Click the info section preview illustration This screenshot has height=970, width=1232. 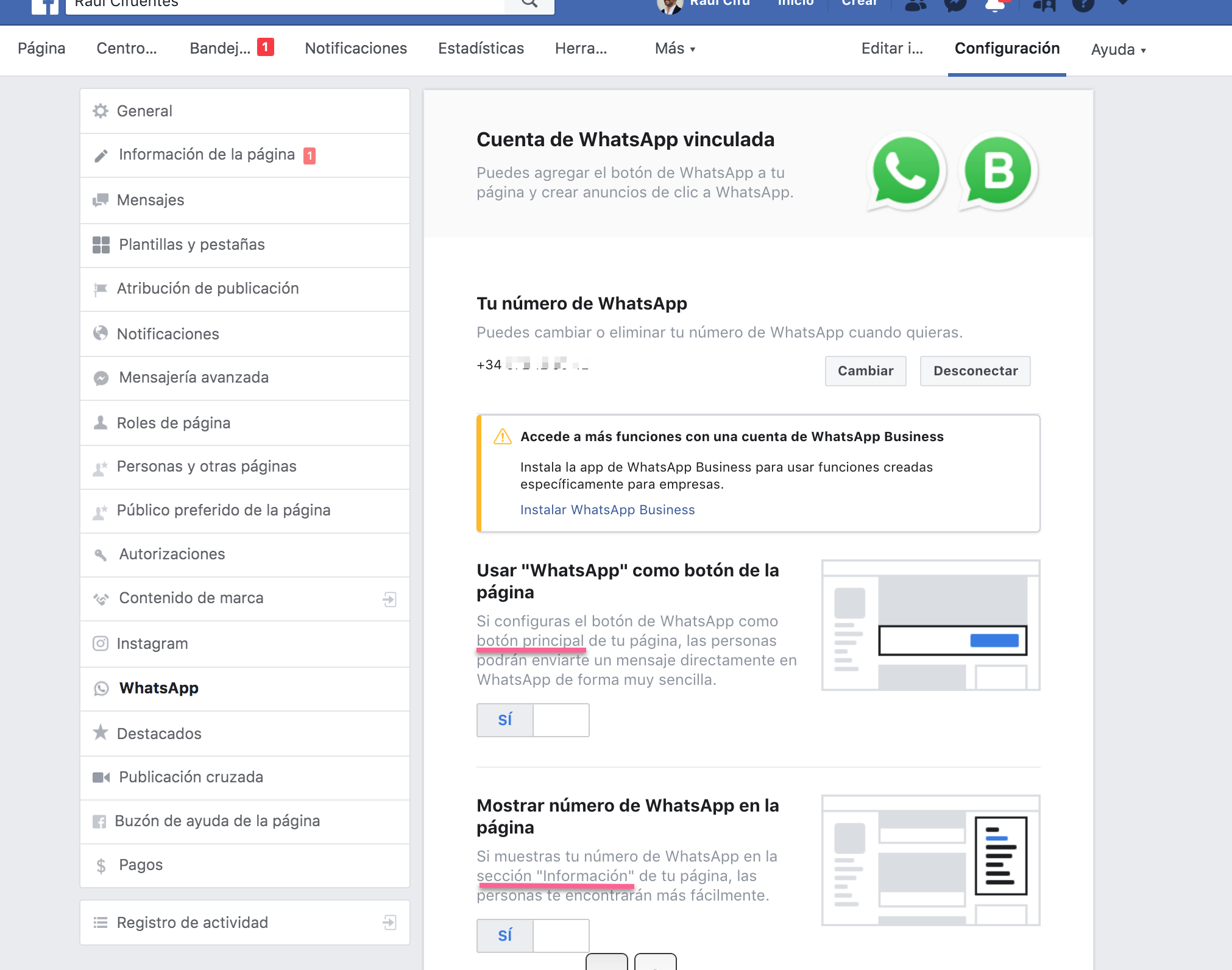(930, 860)
